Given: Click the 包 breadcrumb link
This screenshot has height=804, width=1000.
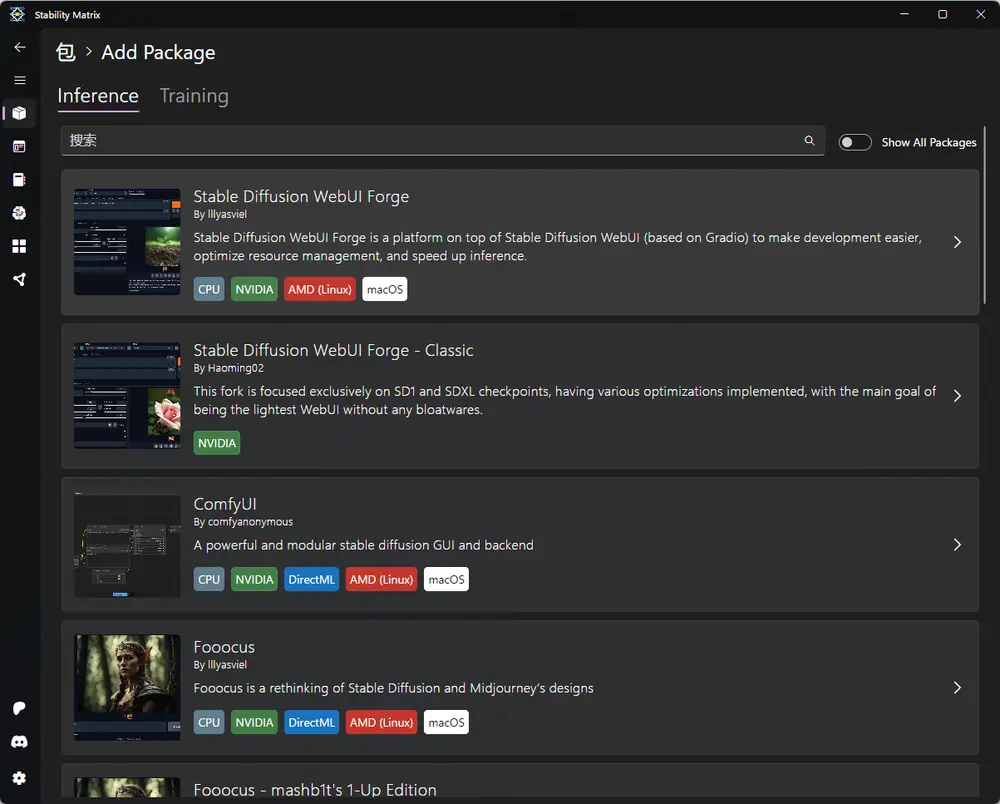Looking at the screenshot, I should click(66, 53).
